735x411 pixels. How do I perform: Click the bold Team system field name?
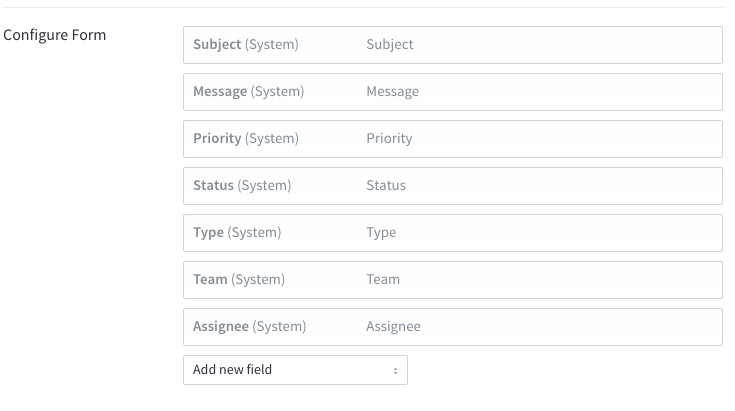[x=210, y=279]
